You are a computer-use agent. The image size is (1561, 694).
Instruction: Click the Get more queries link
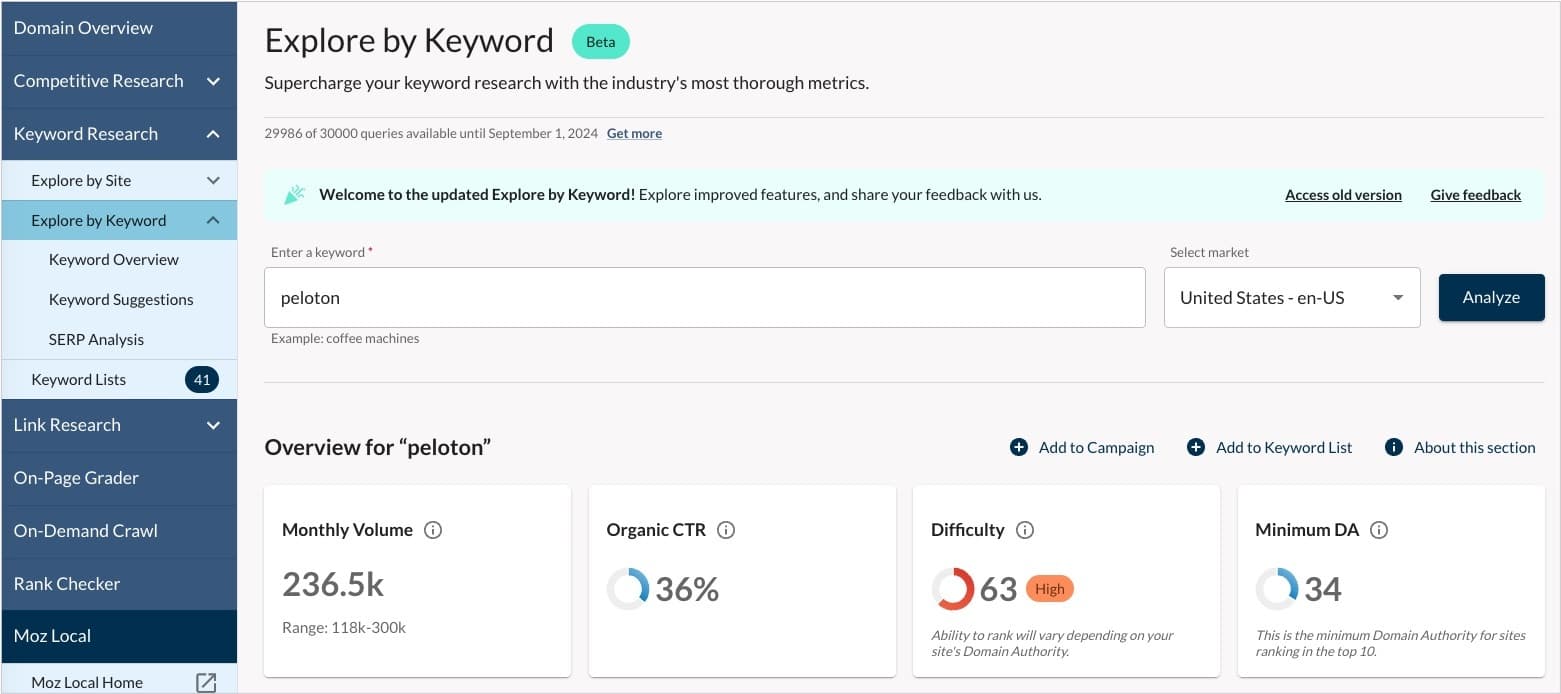[634, 133]
